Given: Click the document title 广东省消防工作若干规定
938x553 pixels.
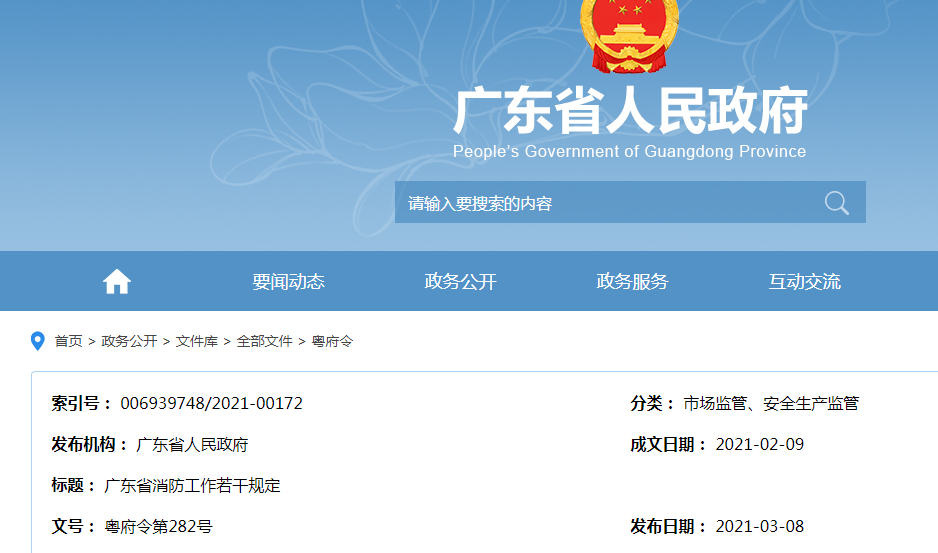Looking at the screenshot, I should point(192,486).
